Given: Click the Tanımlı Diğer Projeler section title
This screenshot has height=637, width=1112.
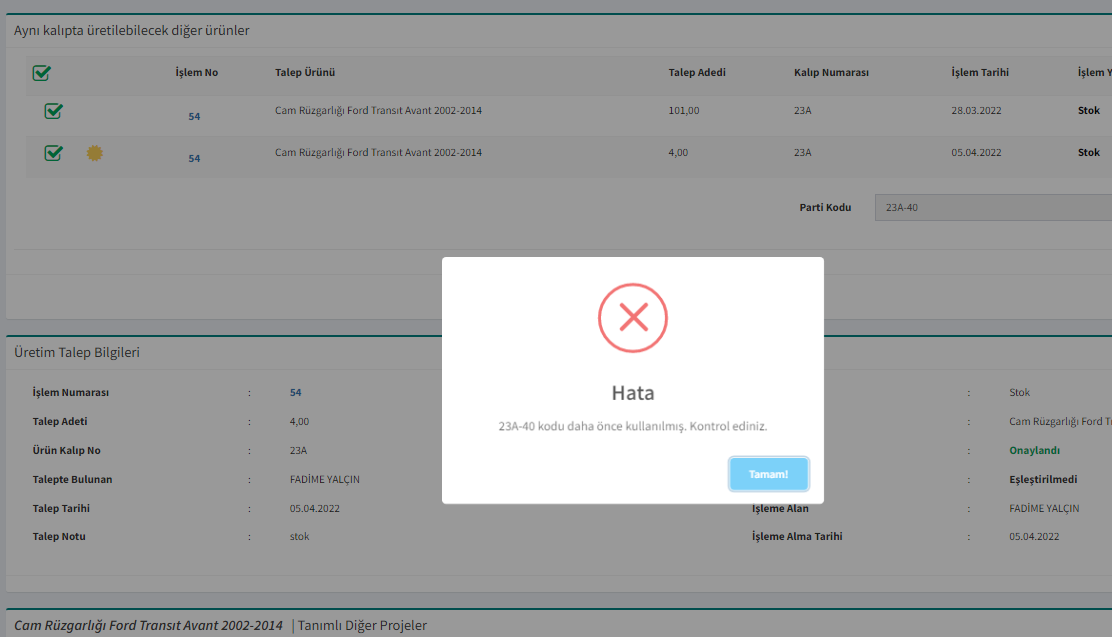Looking at the screenshot, I should (x=362, y=626).
